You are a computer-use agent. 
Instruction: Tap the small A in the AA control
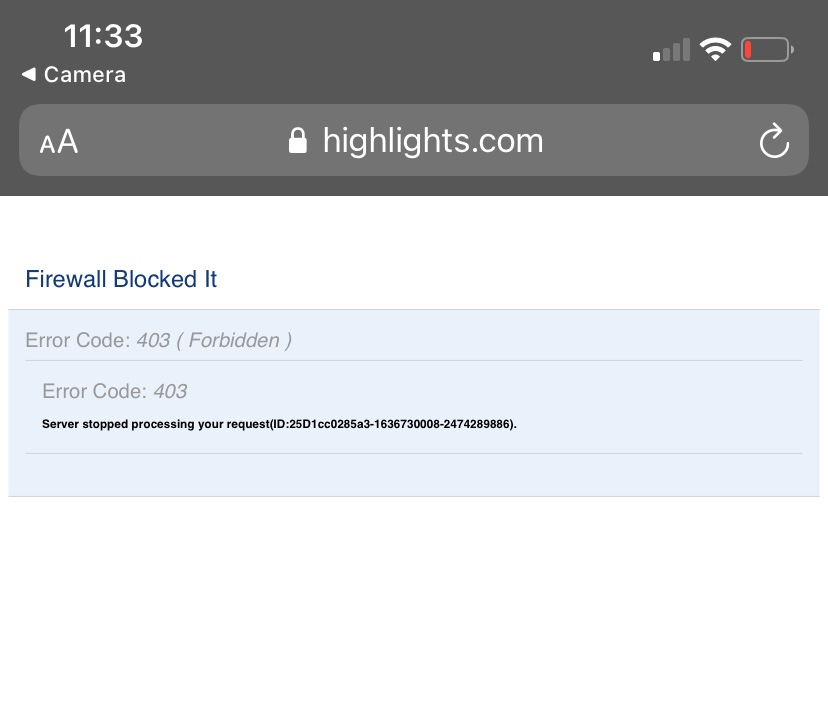click(47, 146)
